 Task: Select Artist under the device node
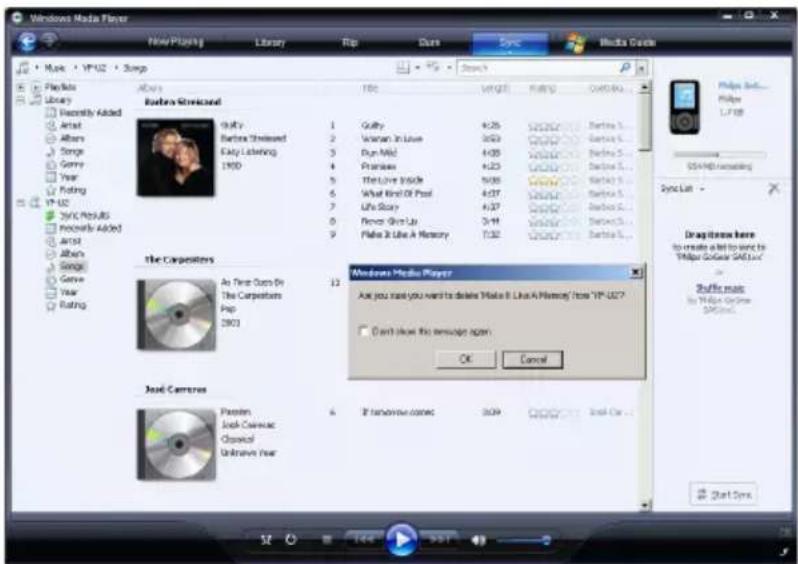(x=70, y=241)
